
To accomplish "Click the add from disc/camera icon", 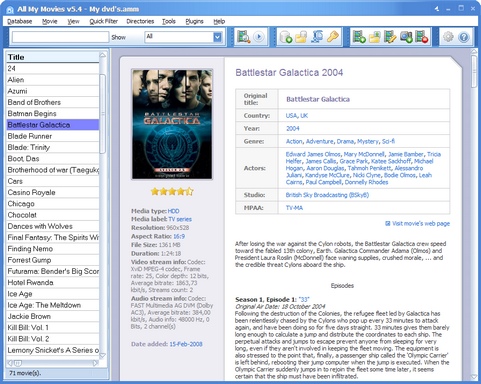I will [406, 37].
